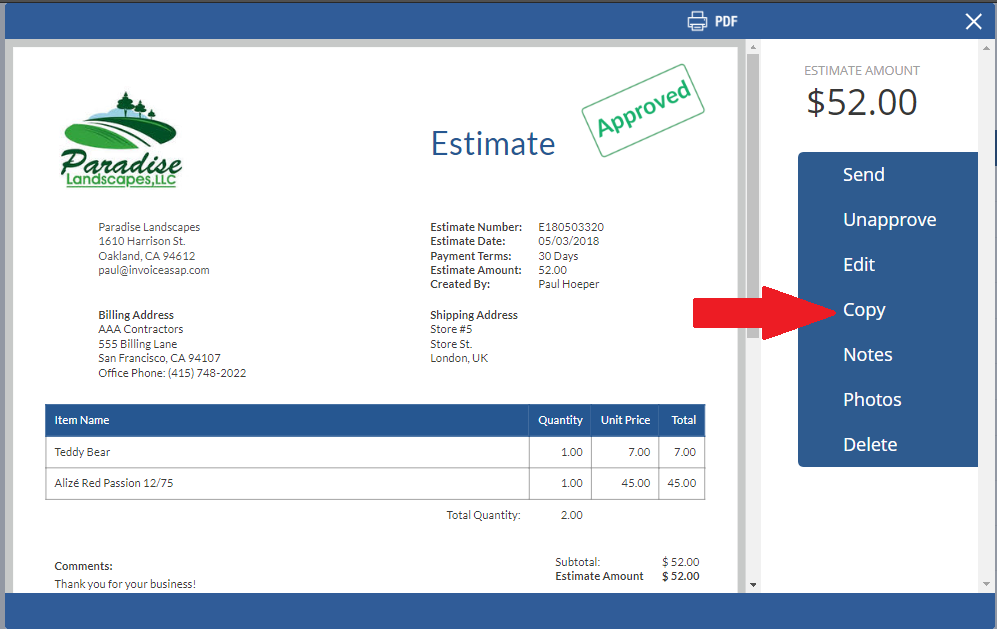Open the PDF view of the estimate

[x=726, y=20]
